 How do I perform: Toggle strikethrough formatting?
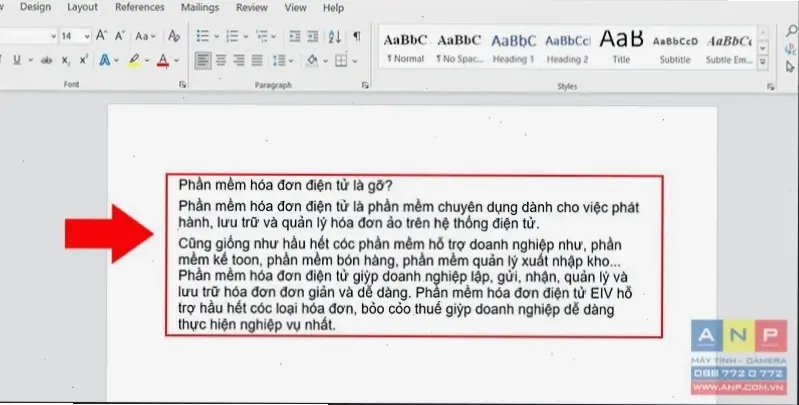(46, 60)
